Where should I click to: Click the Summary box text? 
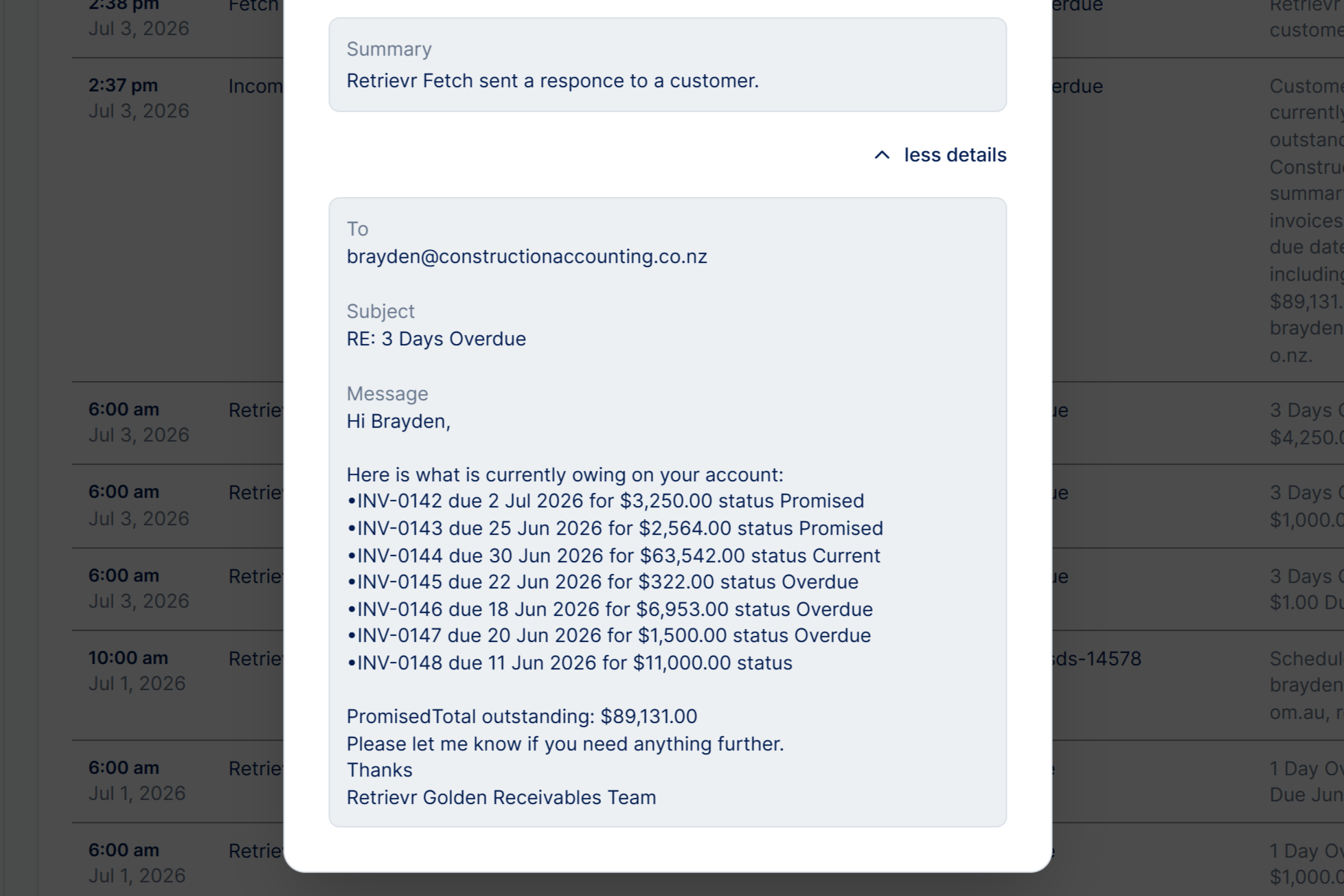point(553,81)
